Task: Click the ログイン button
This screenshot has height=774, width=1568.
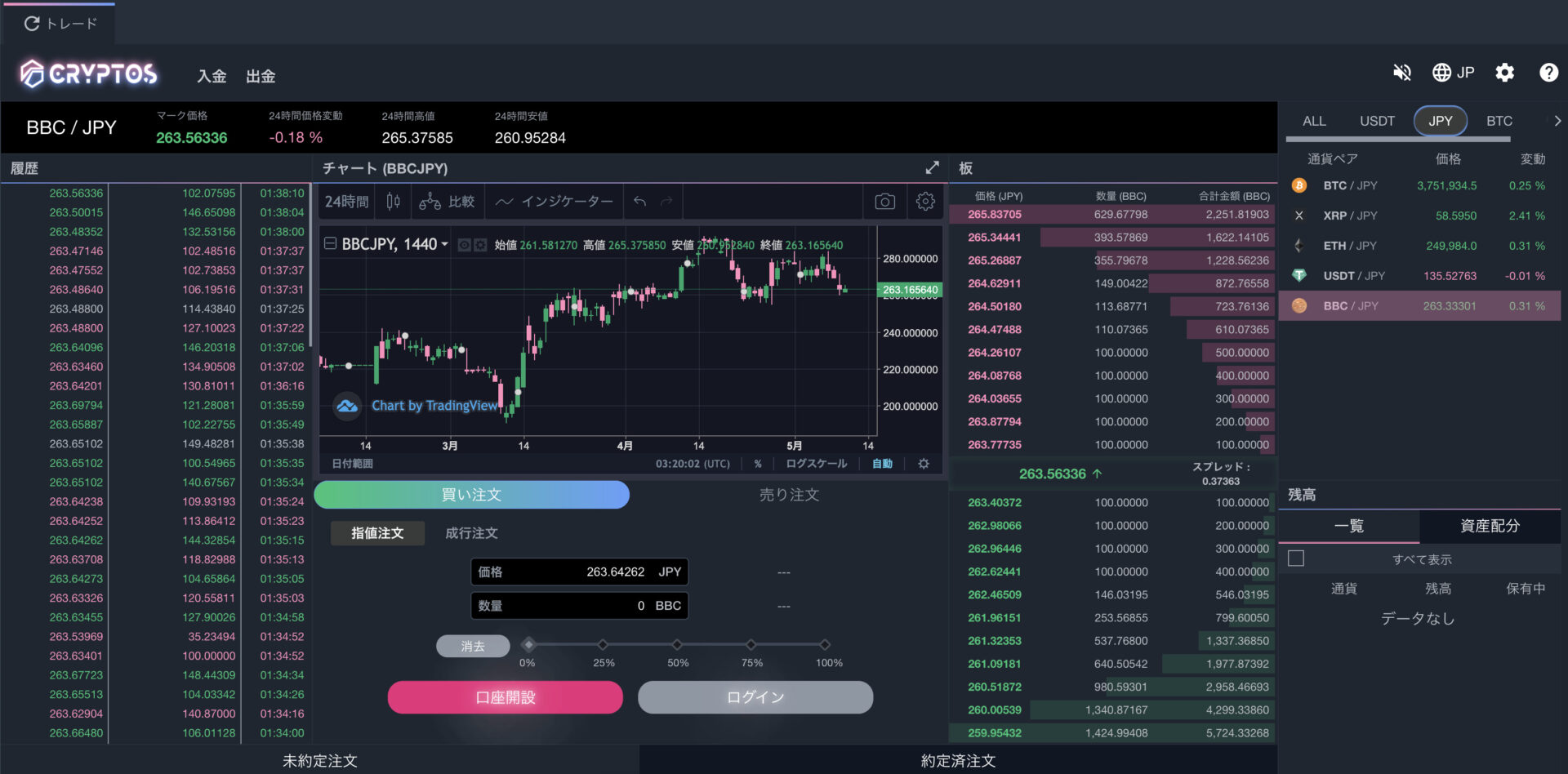Action: pyautogui.click(x=755, y=697)
